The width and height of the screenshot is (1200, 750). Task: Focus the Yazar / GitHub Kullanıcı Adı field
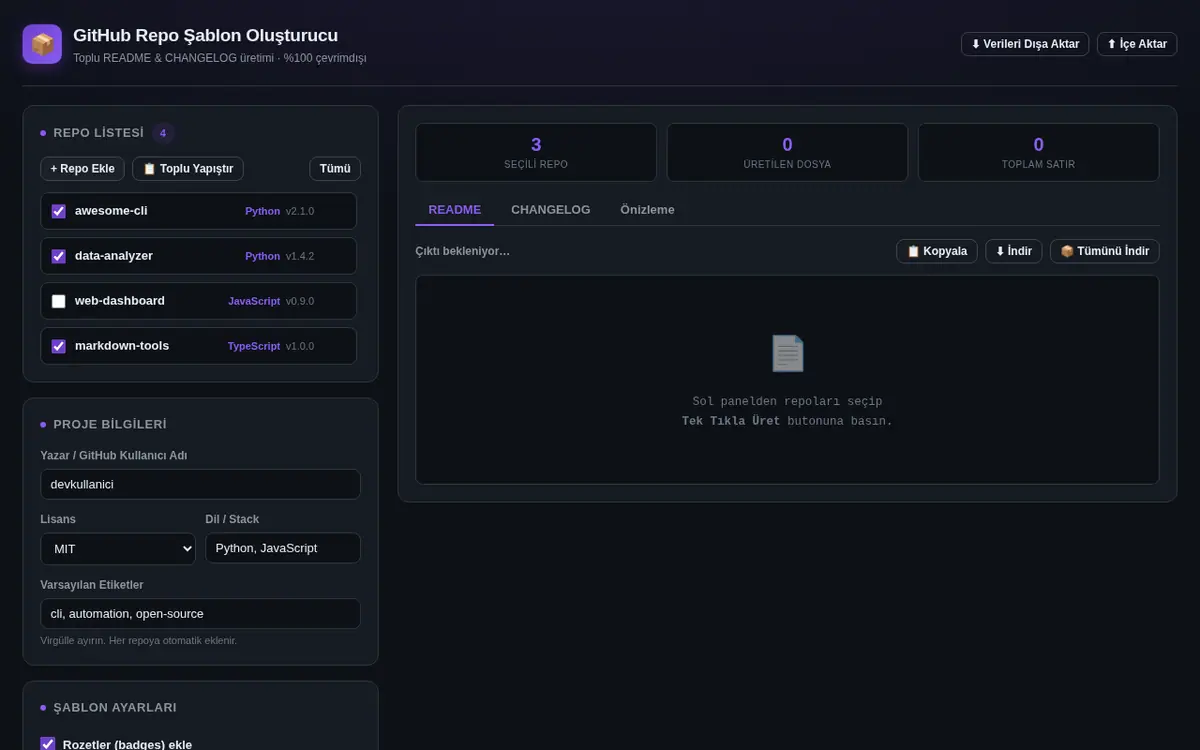[x=200, y=484]
